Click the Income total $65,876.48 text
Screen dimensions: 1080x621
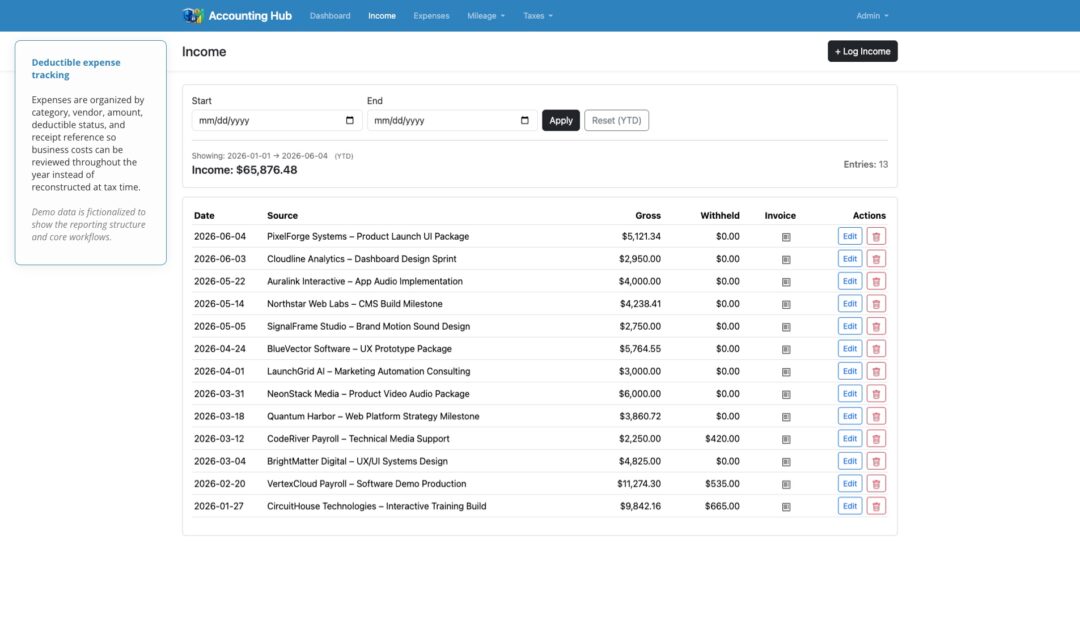pos(245,170)
